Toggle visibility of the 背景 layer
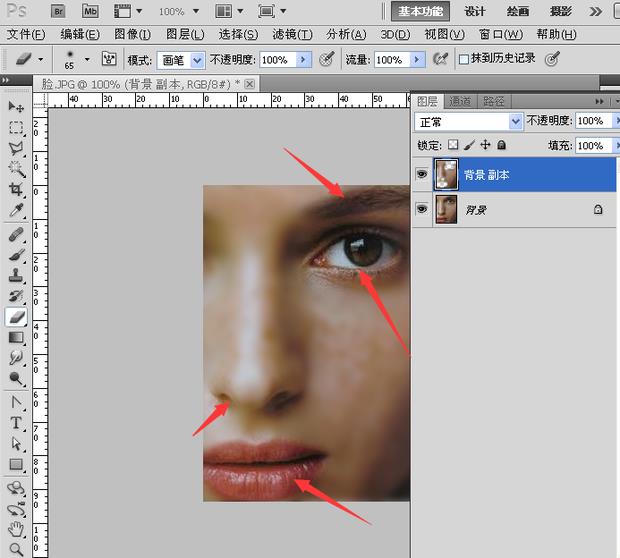Image resolution: width=620 pixels, height=558 pixels. pyautogui.click(x=421, y=210)
